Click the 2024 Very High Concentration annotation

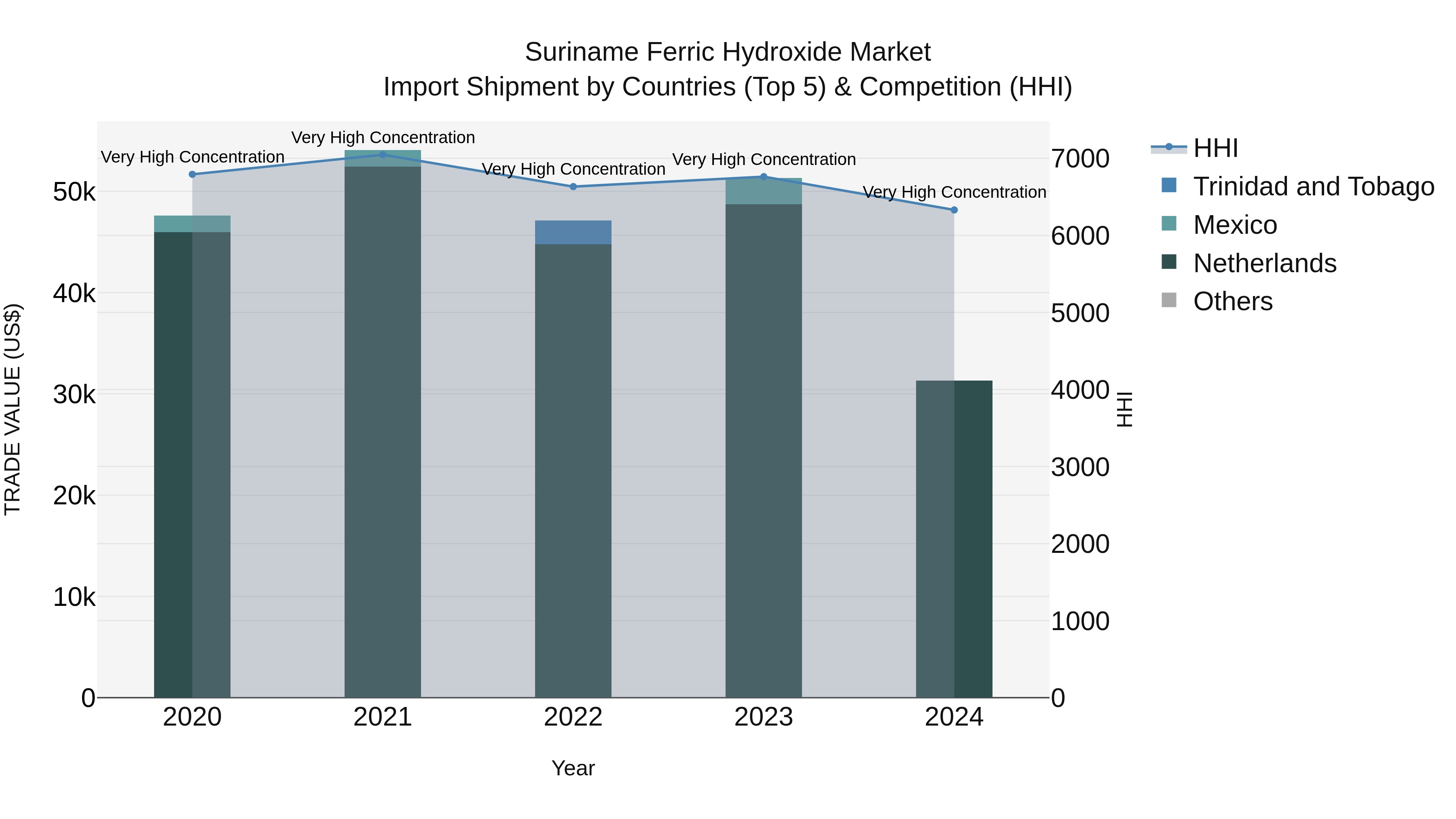[954, 192]
